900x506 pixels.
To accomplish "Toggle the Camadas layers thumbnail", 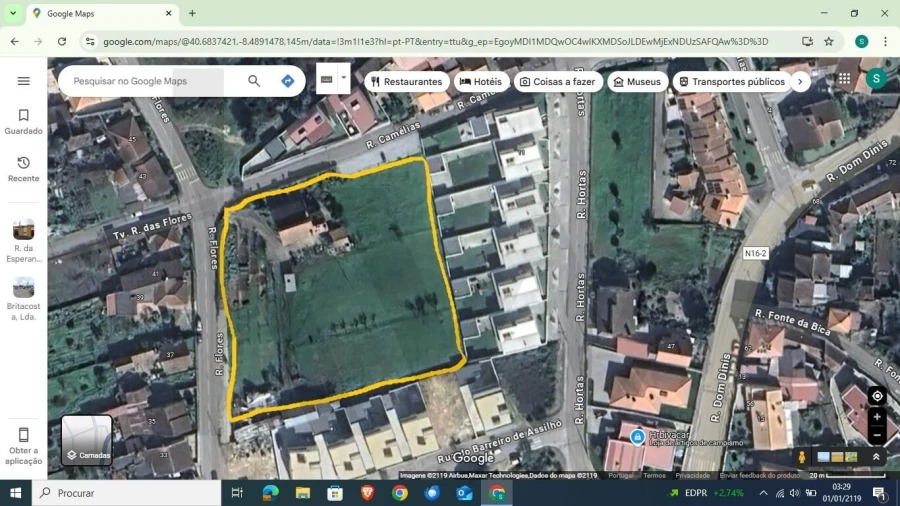I will [87, 440].
